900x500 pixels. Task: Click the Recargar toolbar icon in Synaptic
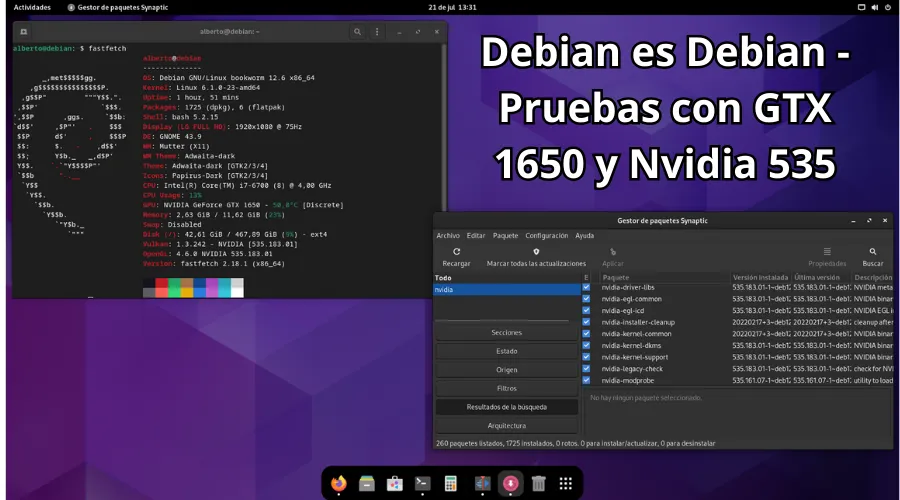pyautogui.click(x=456, y=251)
